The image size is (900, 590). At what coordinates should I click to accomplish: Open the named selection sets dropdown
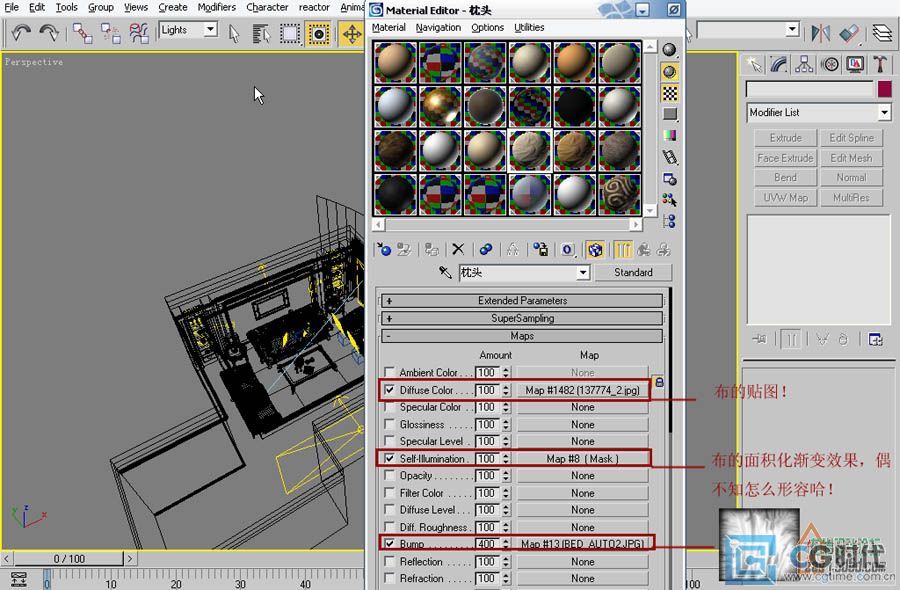(x=793, y=29)
